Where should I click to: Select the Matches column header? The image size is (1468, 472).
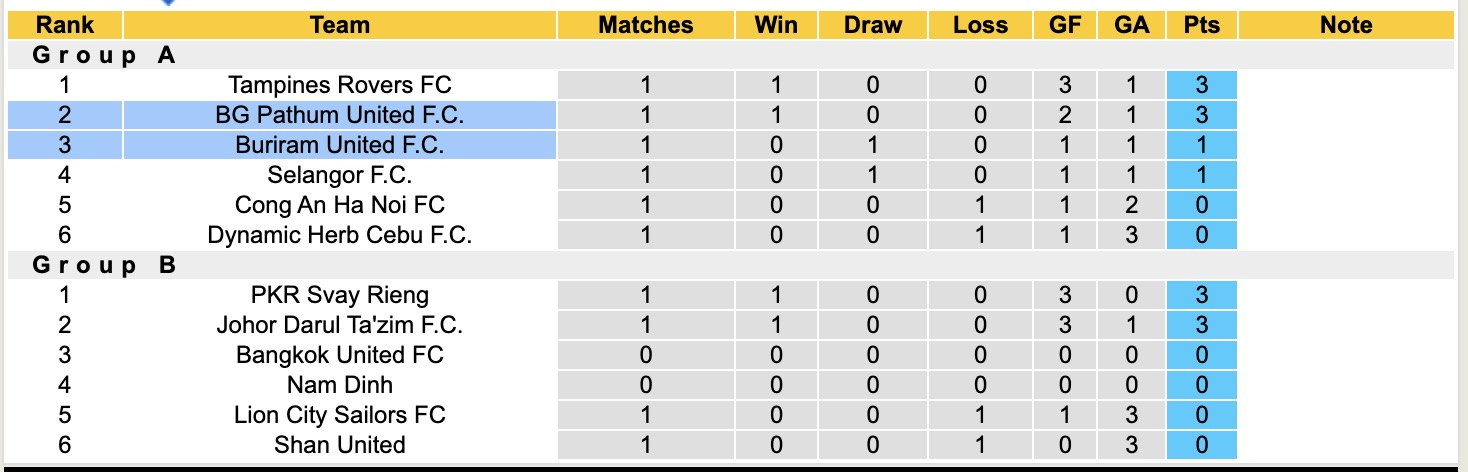[645, 25]
